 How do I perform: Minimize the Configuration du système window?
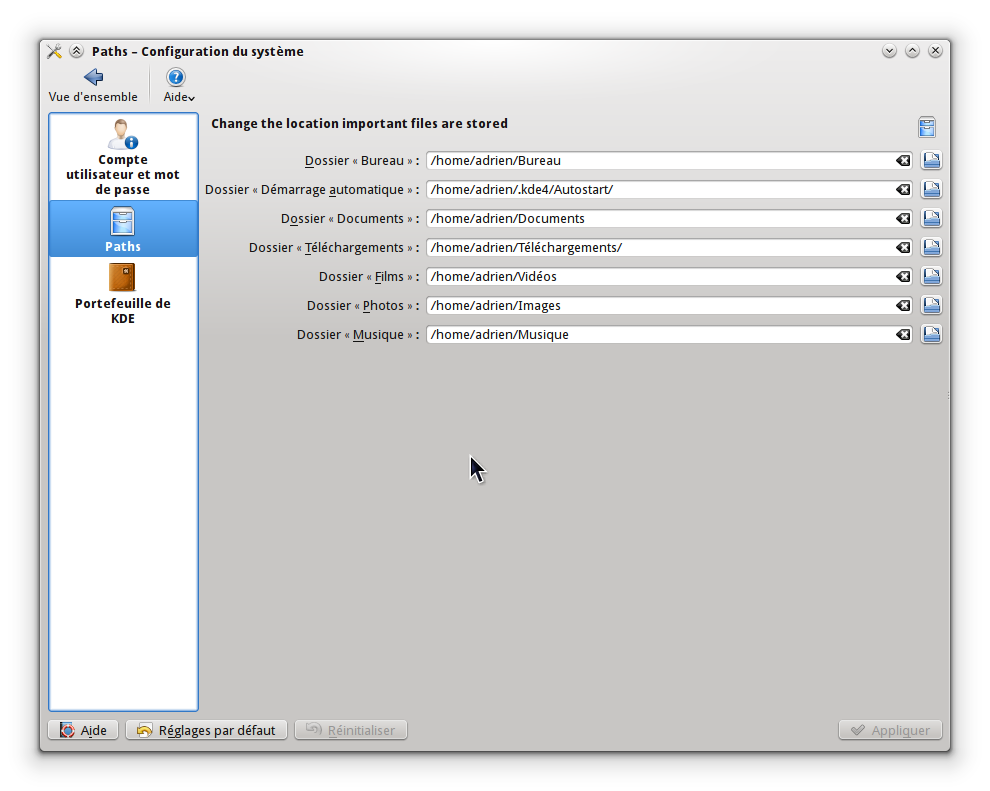(x=889, y=51)
